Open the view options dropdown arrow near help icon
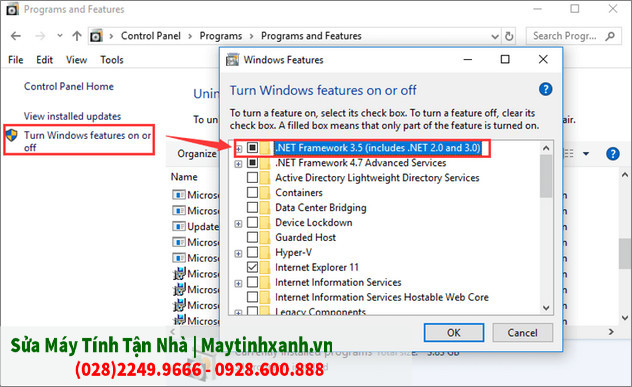Screen dimensions: 632x387 point(586,154)
